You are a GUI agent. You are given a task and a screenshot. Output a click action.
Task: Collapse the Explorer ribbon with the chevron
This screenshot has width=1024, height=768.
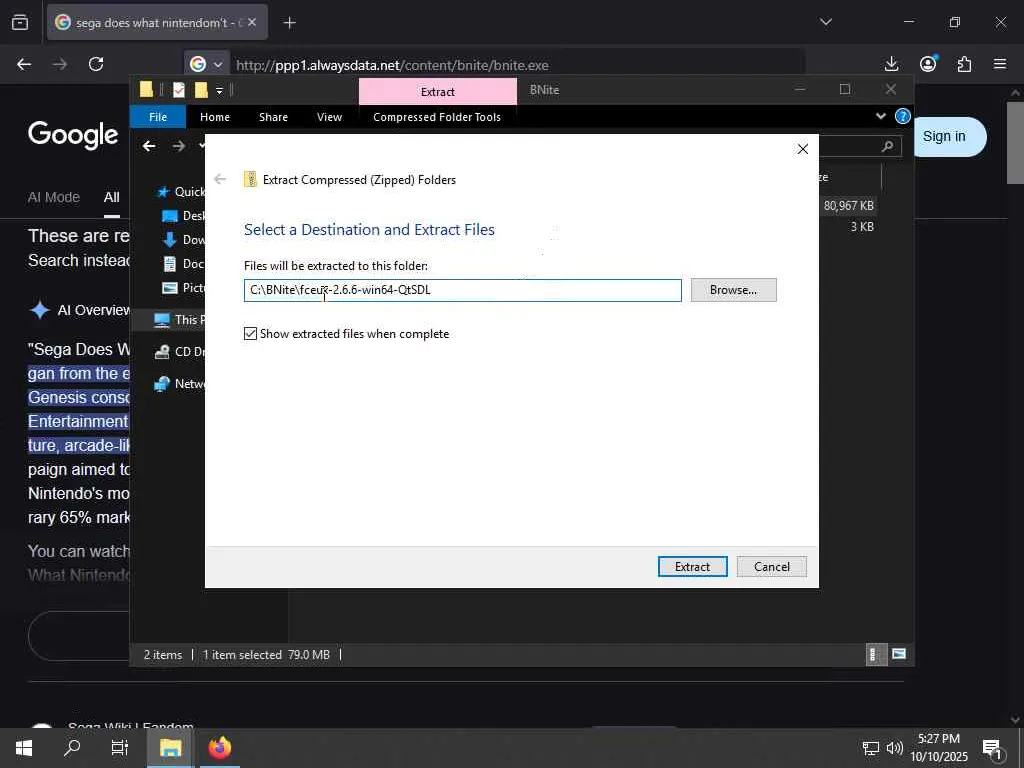click(880, 116)
